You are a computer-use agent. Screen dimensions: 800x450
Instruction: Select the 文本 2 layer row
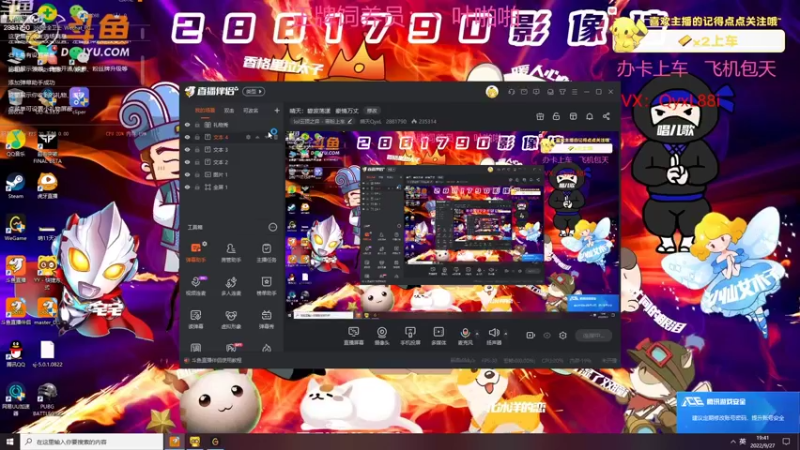[x=231, y=162]
